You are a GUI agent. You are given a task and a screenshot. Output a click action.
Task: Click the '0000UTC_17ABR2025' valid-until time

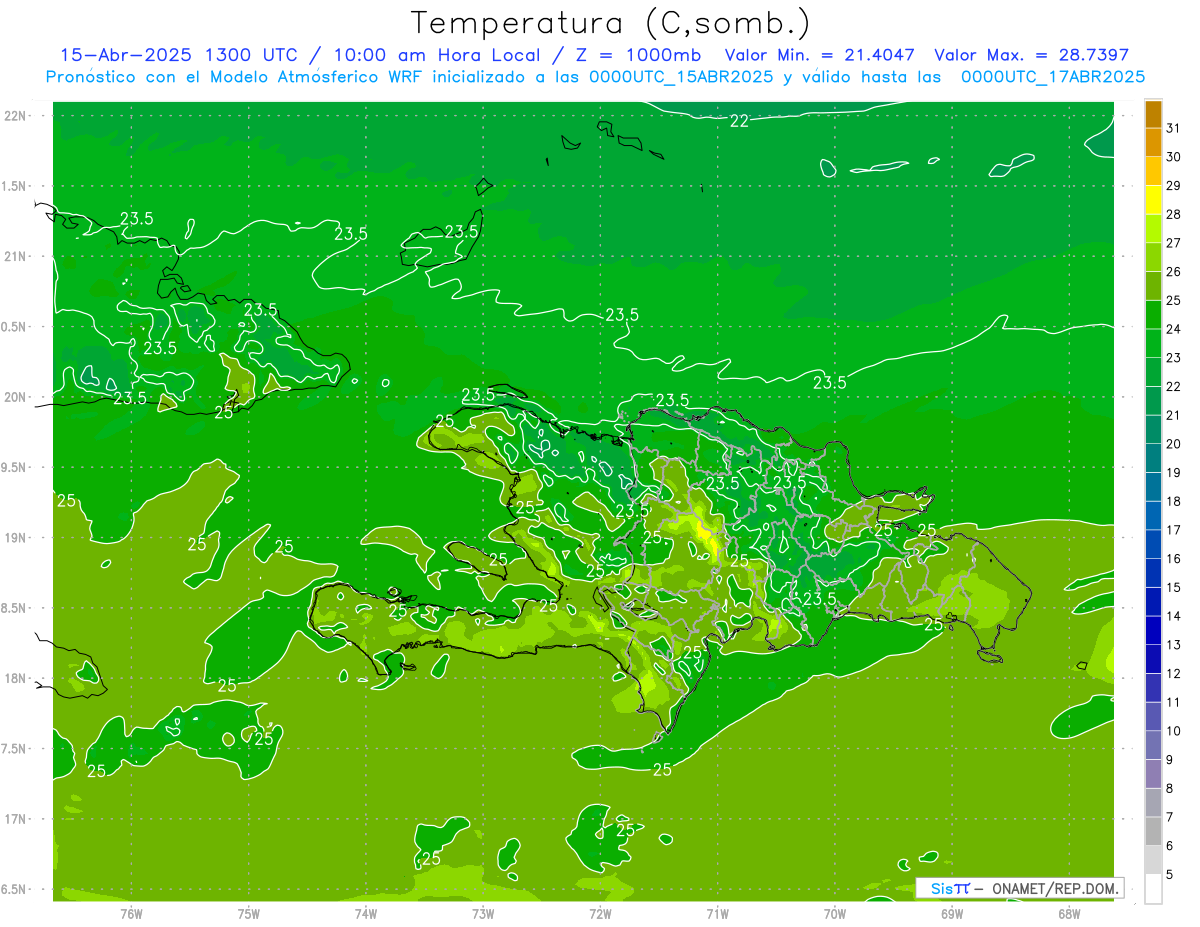pos(1053,76)
